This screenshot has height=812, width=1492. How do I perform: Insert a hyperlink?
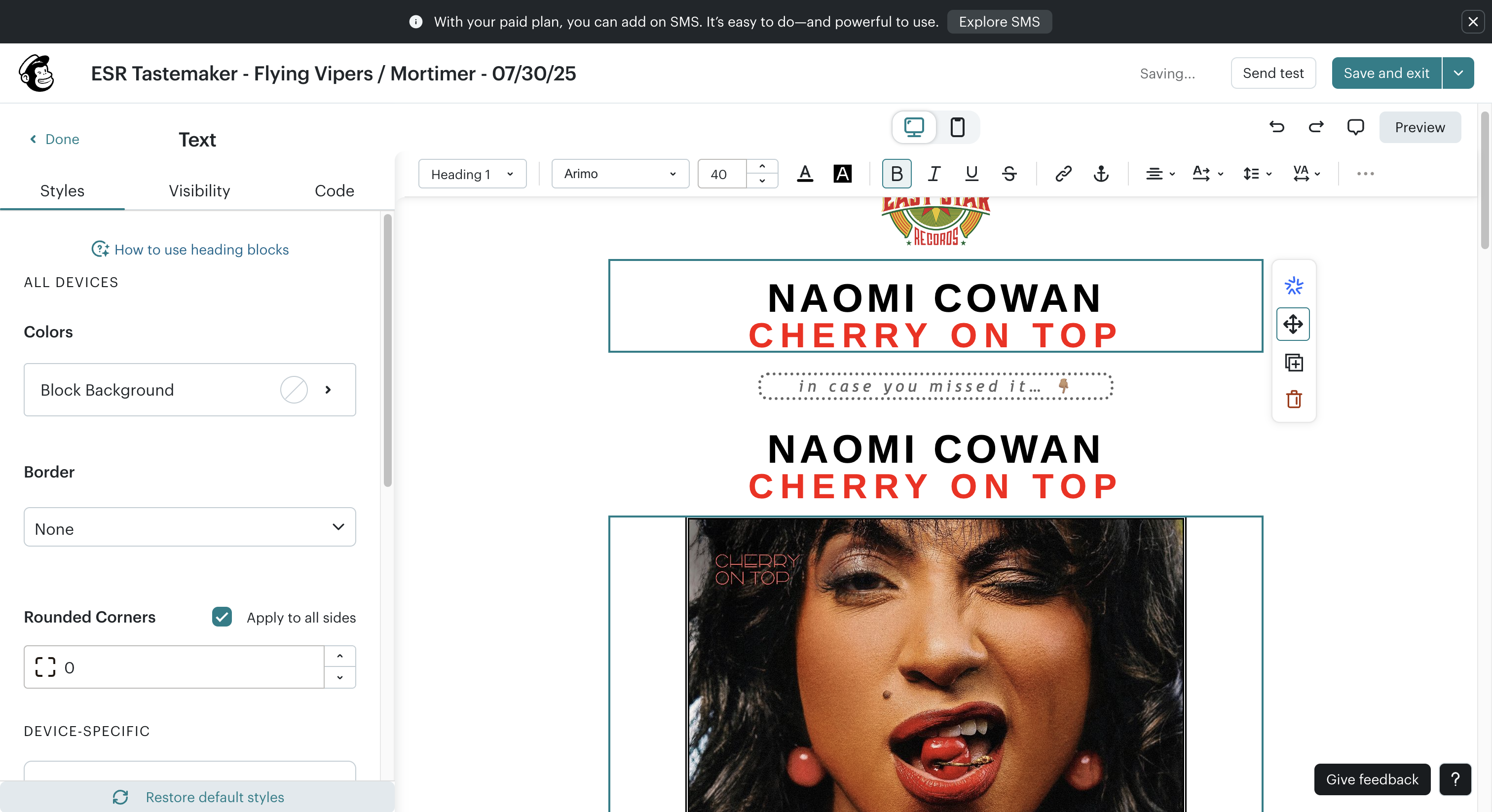click(1063, 174)
